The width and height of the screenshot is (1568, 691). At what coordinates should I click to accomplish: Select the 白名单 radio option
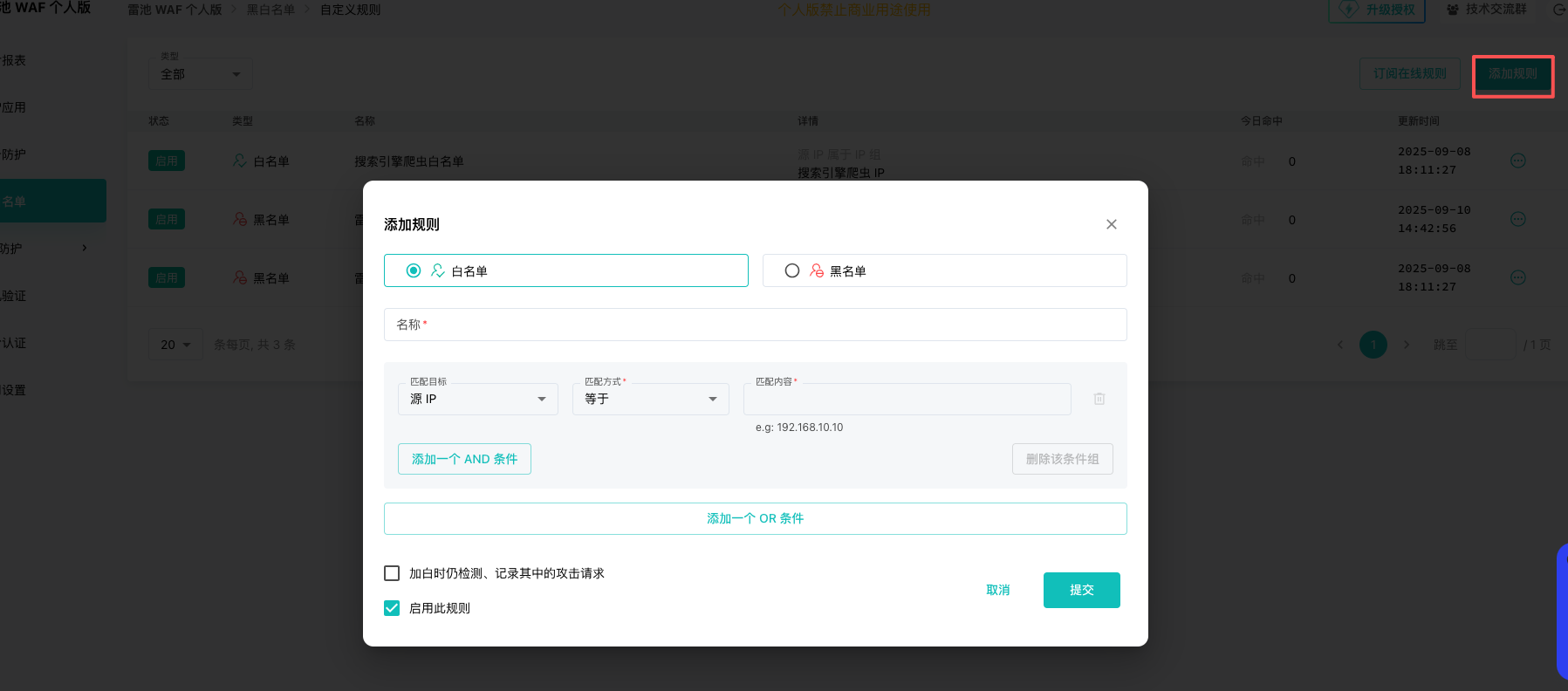click(414, 270)
